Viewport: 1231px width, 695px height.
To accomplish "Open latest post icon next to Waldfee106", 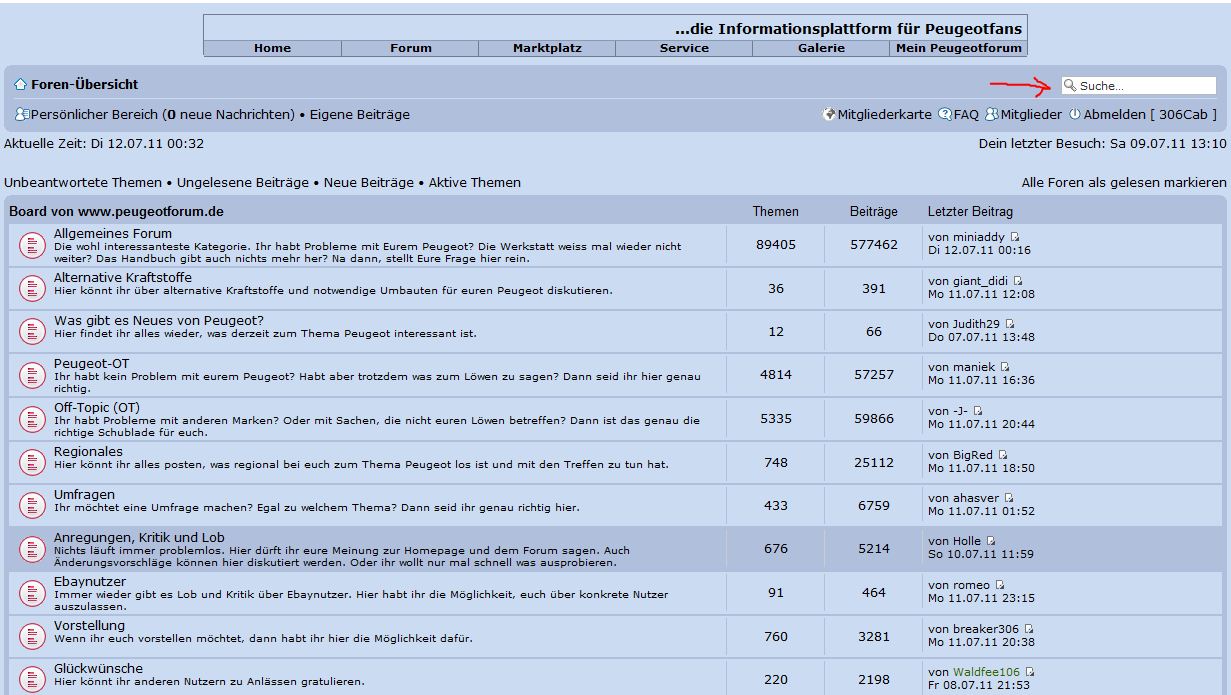I will tap(1030, 672).
